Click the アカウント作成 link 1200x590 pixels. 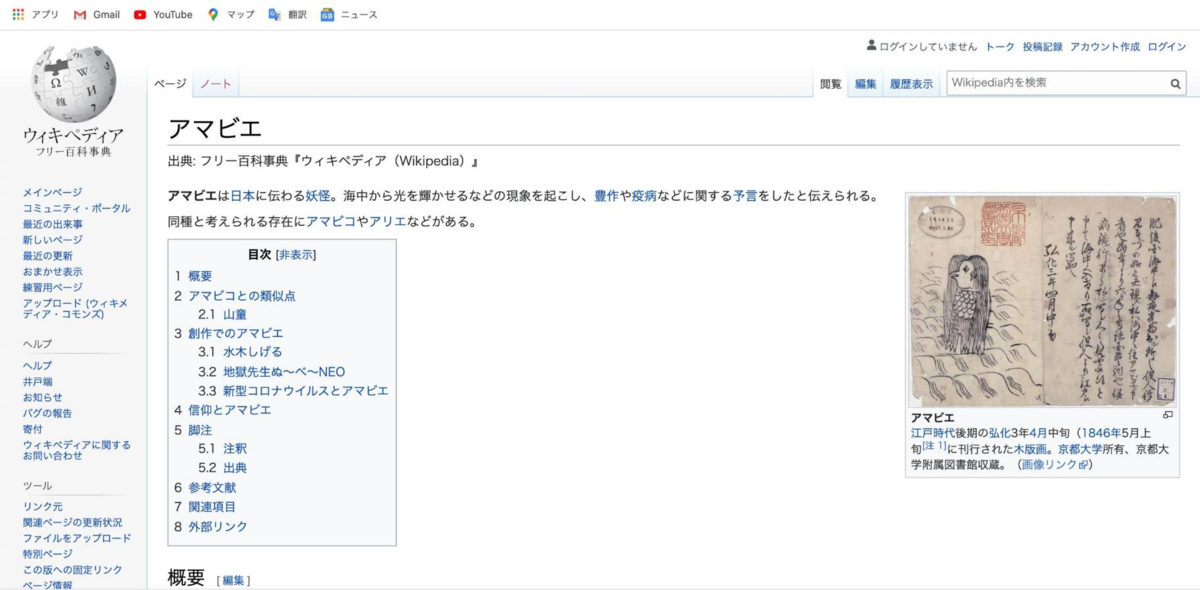pyautogui.click(x=1105, y=46)
